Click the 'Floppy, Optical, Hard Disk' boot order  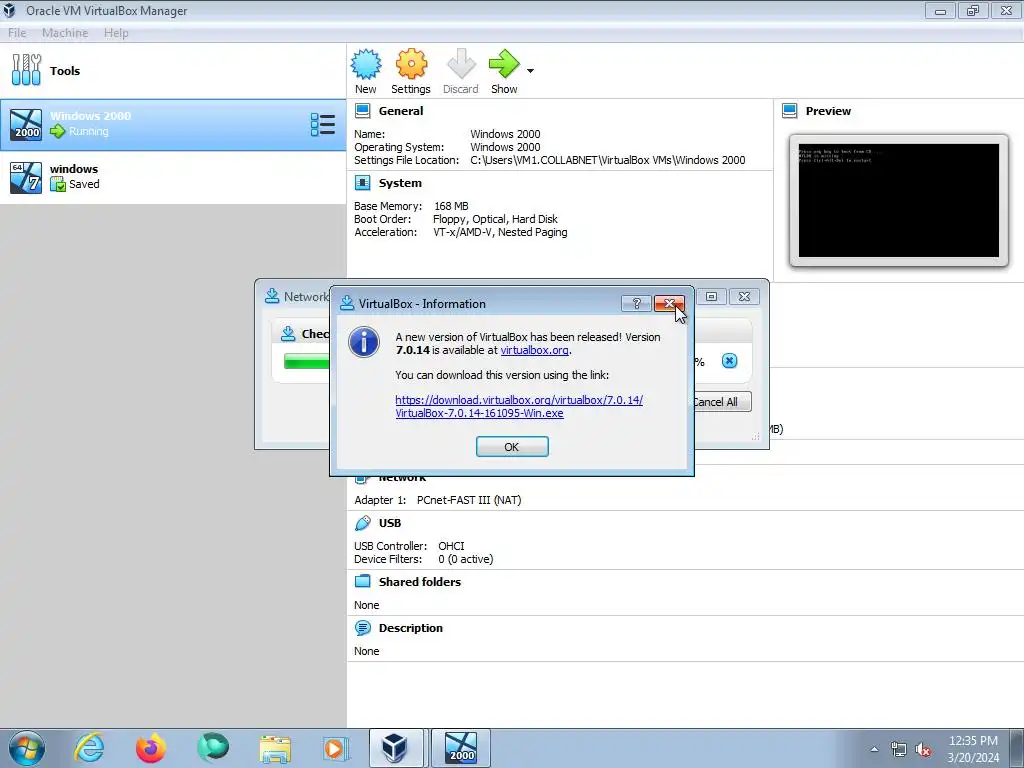495,219
